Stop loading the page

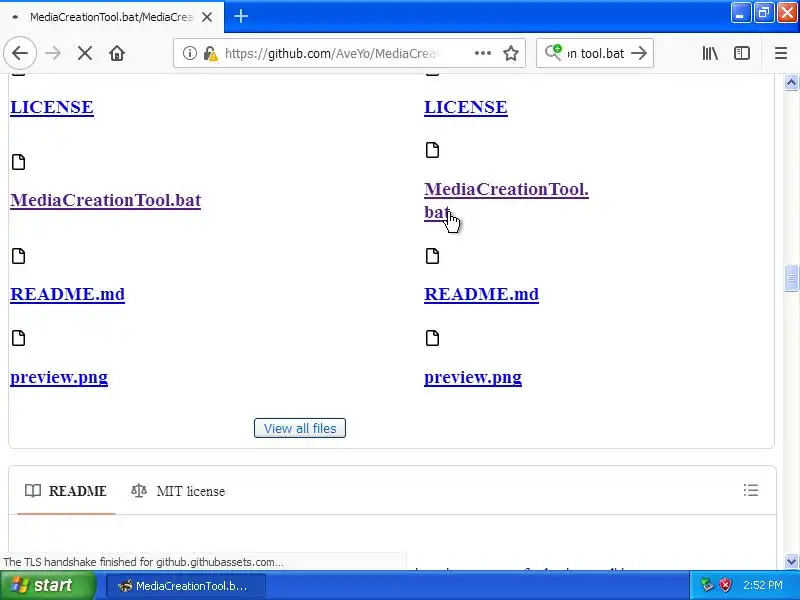click(85, 53)
